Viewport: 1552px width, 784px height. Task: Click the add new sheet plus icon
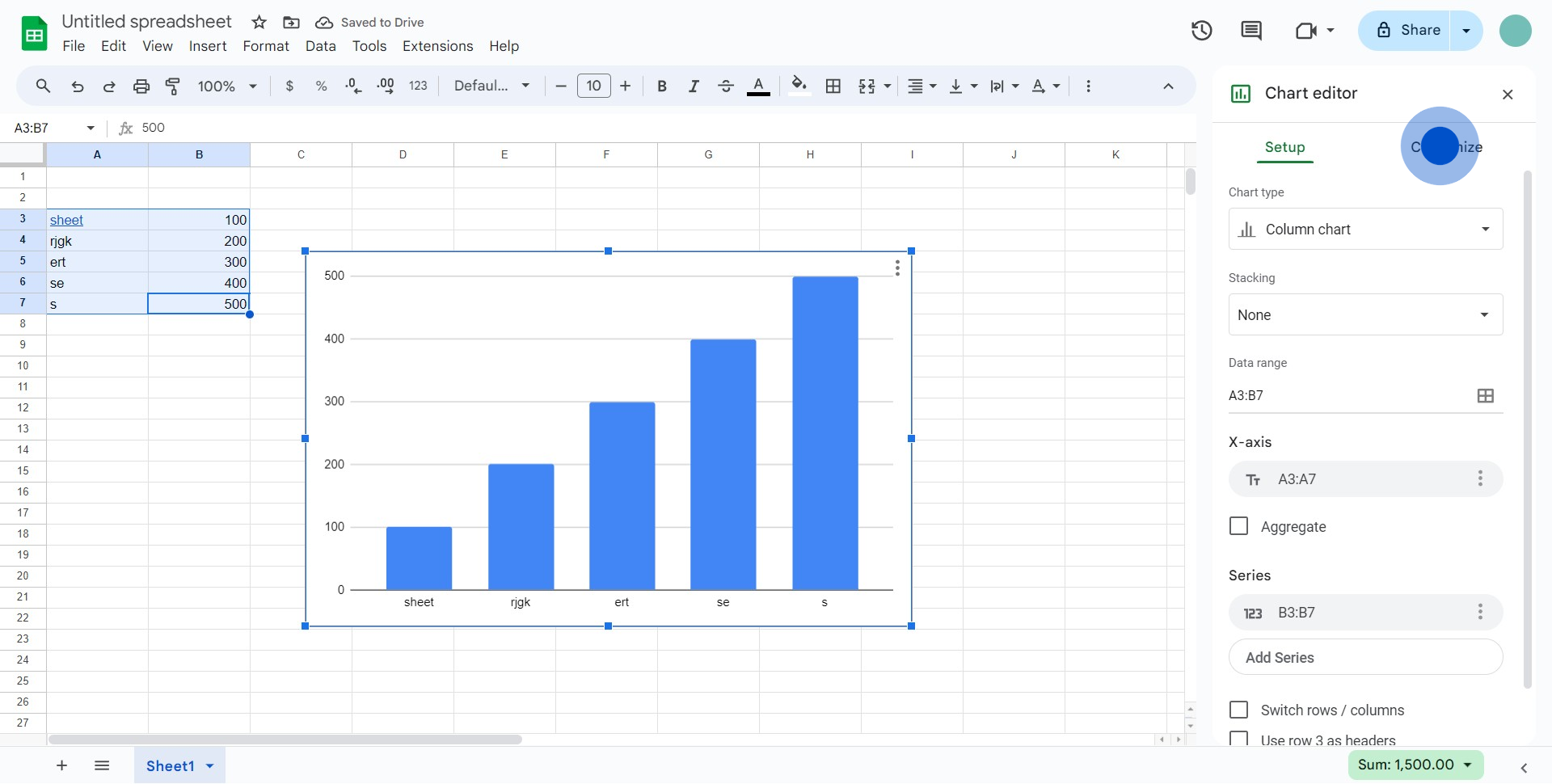pos(61,765)
